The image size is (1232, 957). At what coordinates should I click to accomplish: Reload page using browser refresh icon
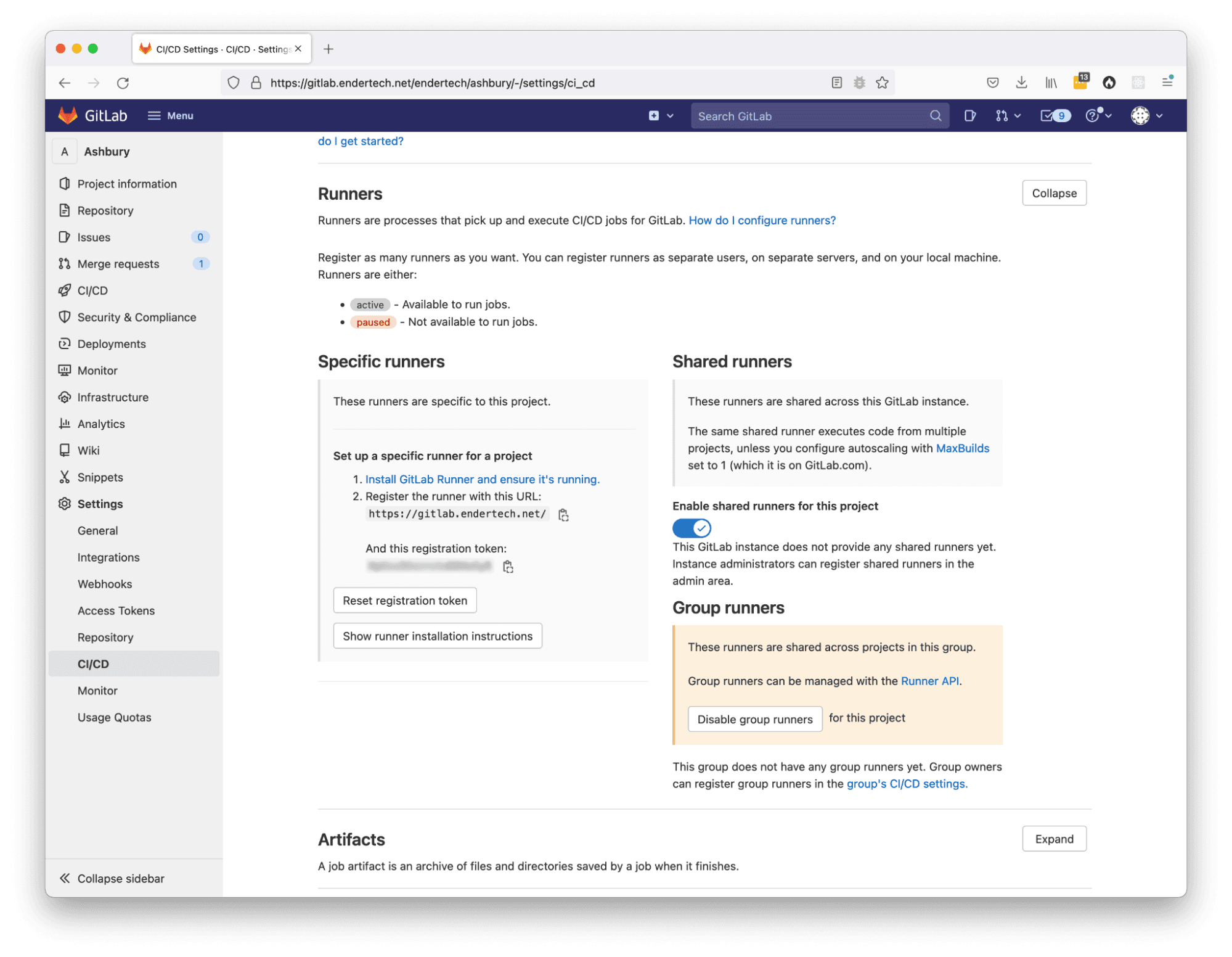click(123, 83)
